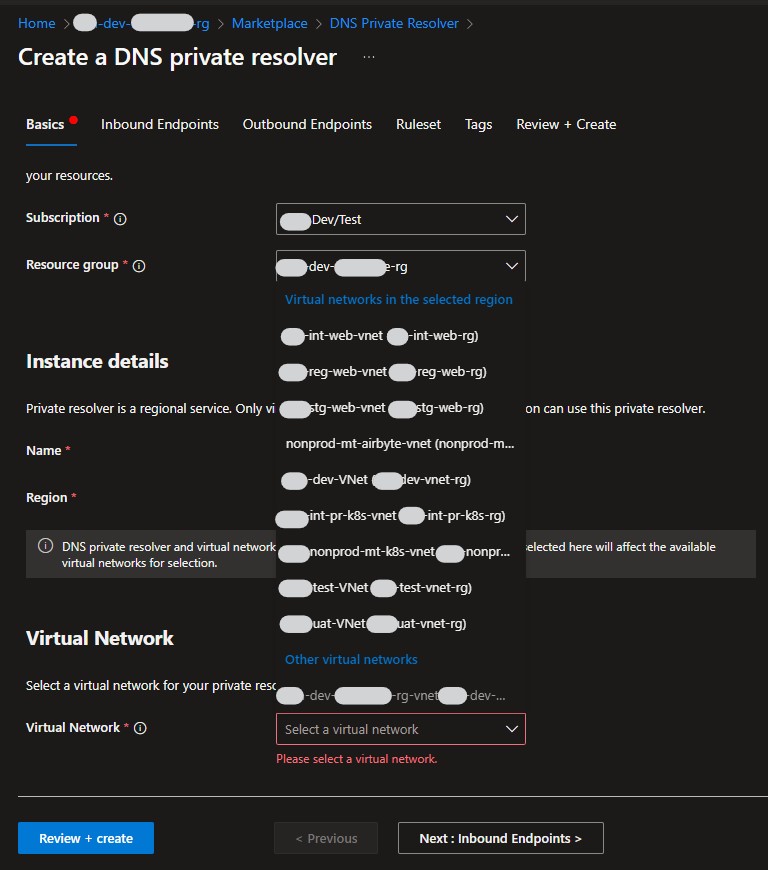Switch to the Inbound Endpoints tab
The width and height of the screenshot is (768, 870).
coord(159,124)
